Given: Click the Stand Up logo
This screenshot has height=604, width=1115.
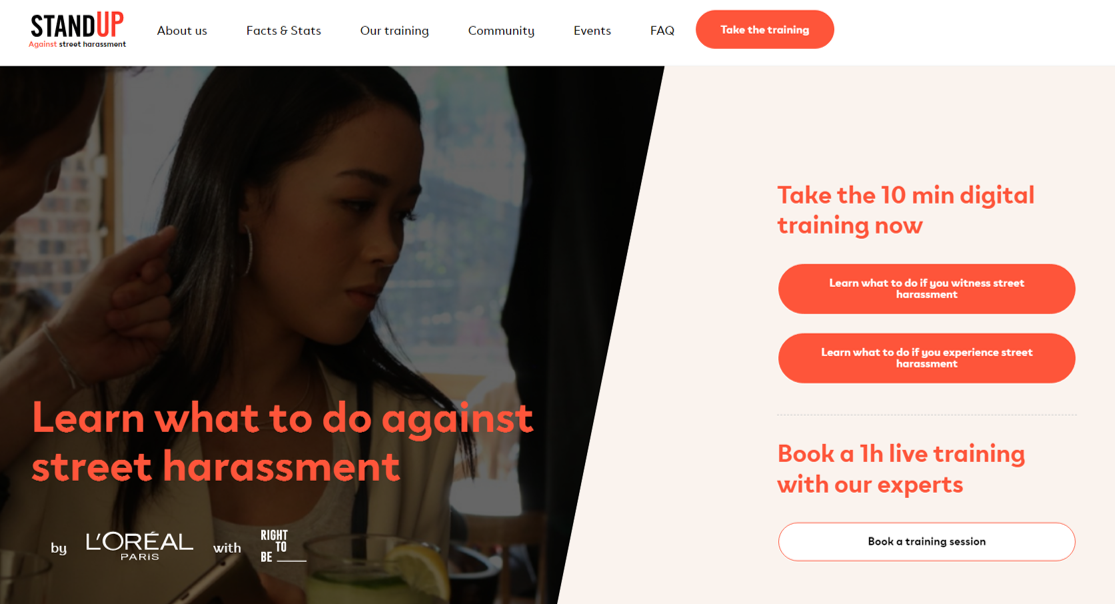Looking at the screenshot, I should click(x=78, y=30).
